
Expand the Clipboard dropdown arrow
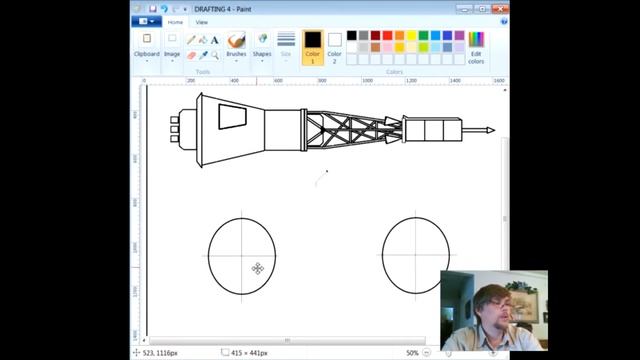pyautogui.click(x=147, y=61)
